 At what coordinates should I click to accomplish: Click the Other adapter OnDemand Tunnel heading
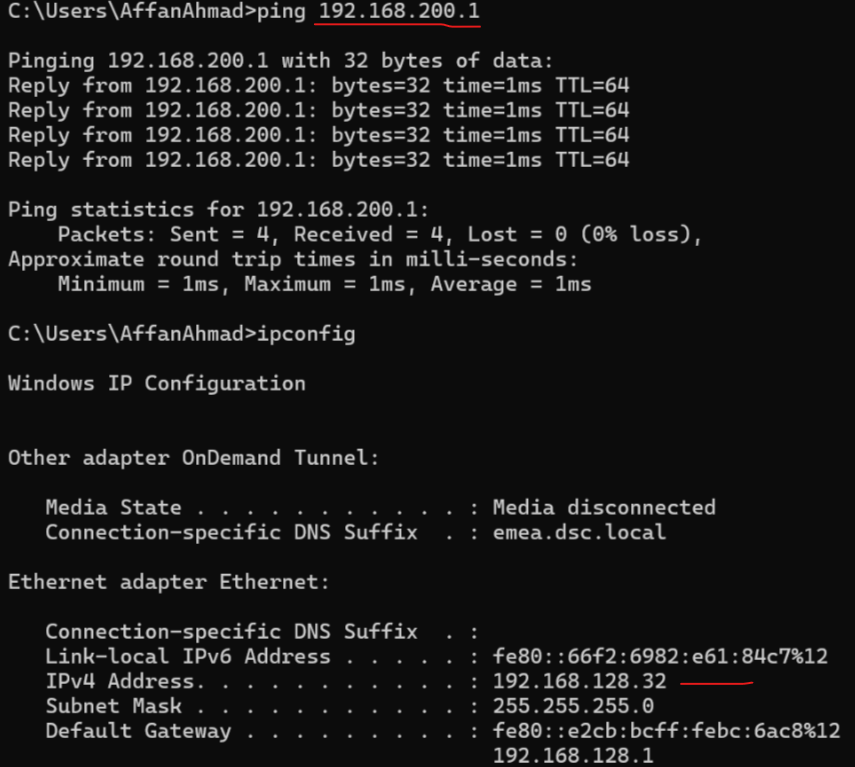pos(194,457)
